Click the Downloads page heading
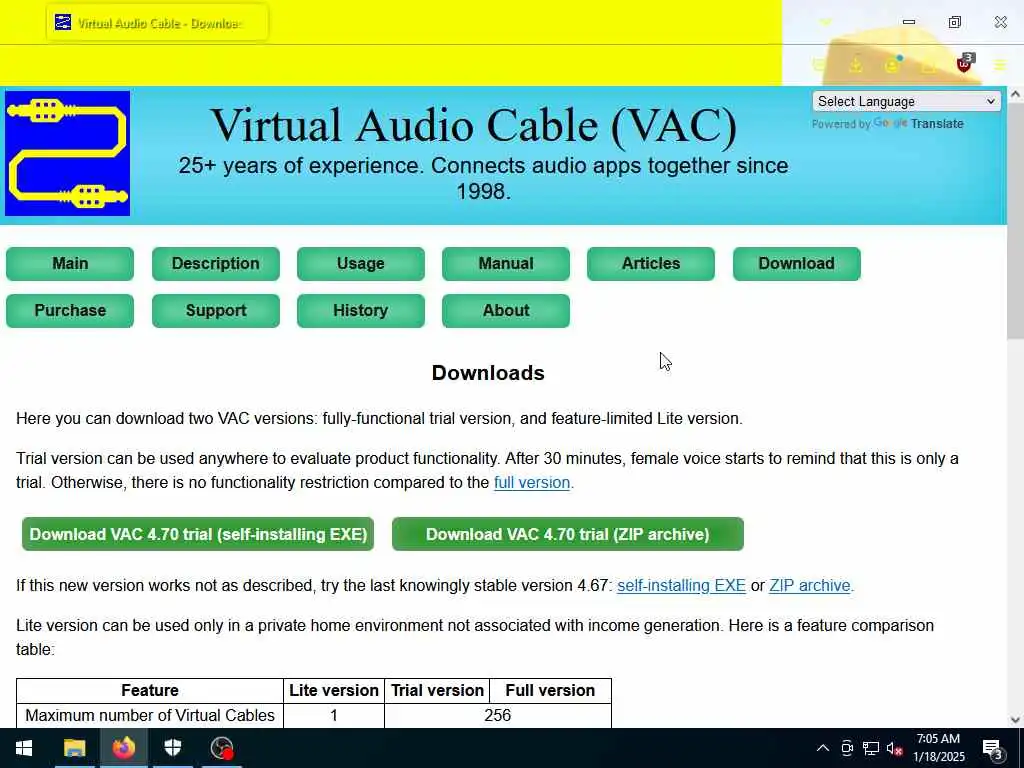 [x=488, y=373]
